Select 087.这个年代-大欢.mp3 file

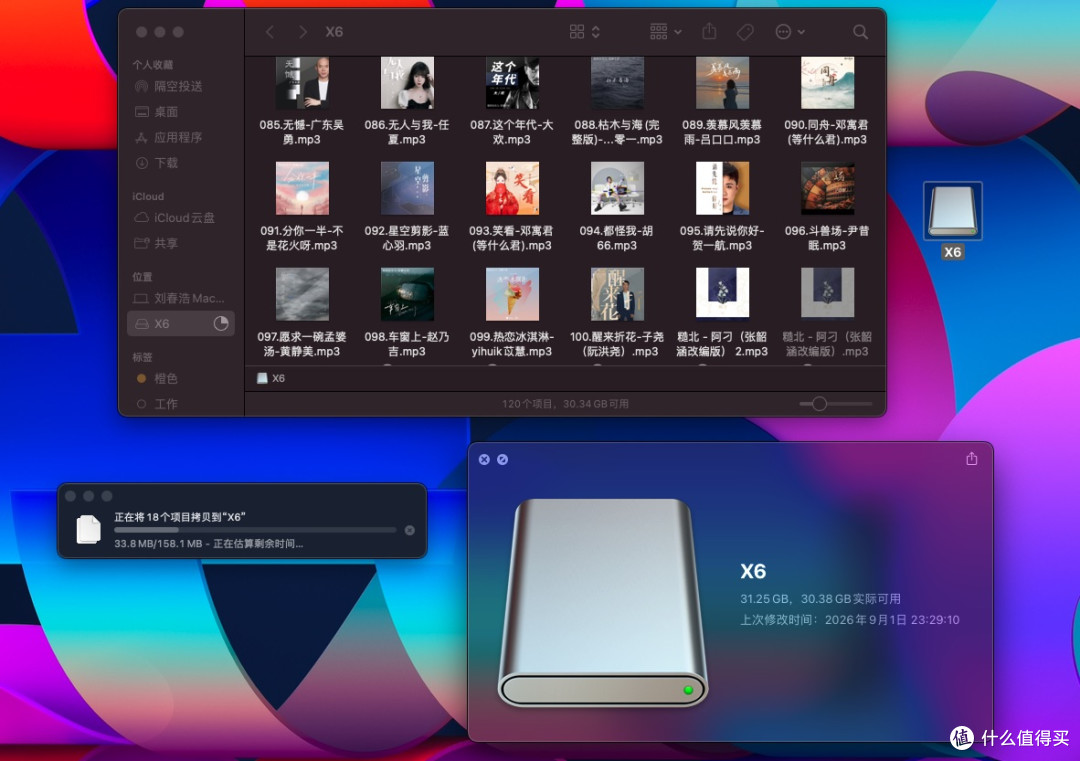point(512,101)
